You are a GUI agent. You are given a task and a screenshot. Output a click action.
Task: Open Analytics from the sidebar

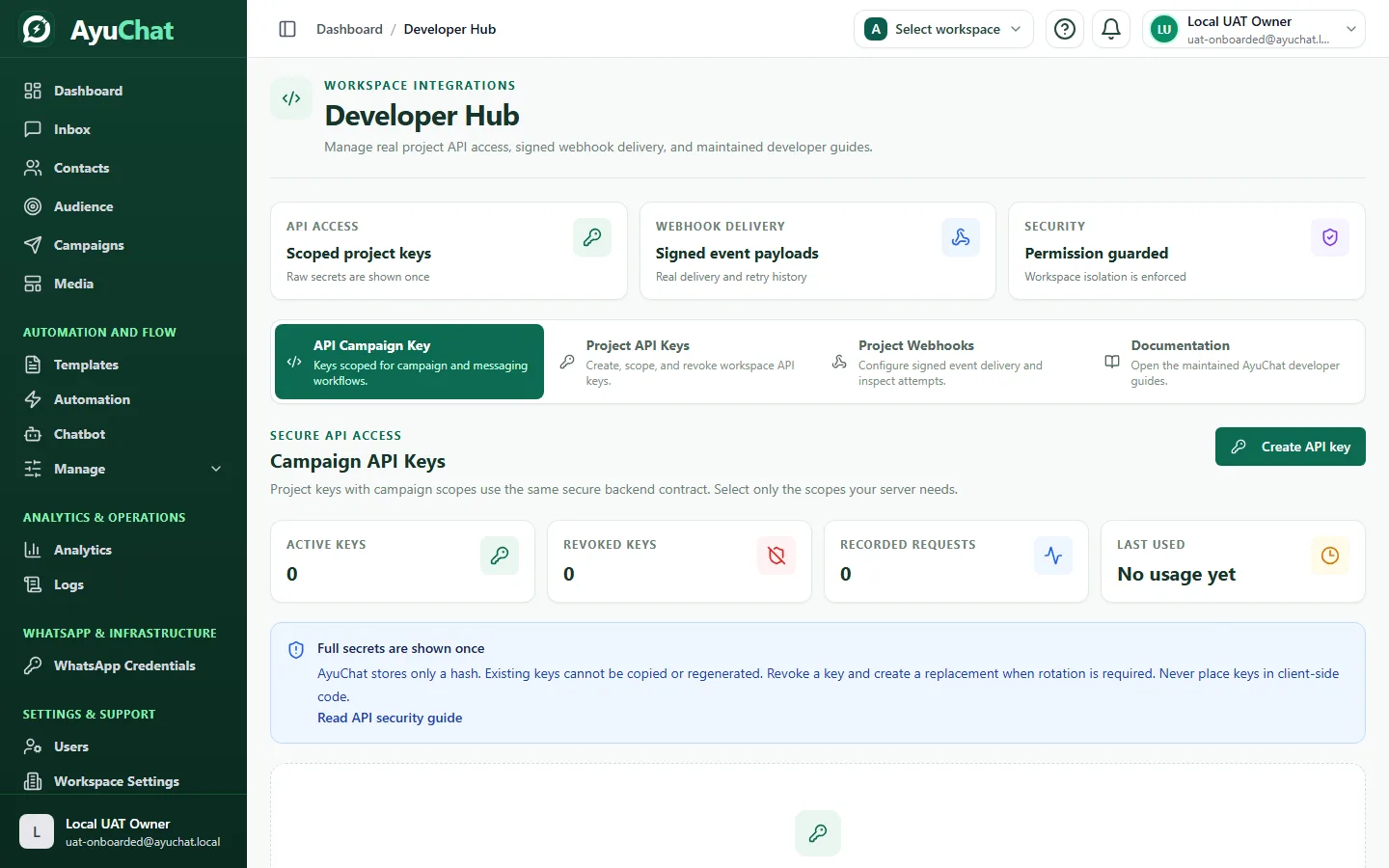123,550
